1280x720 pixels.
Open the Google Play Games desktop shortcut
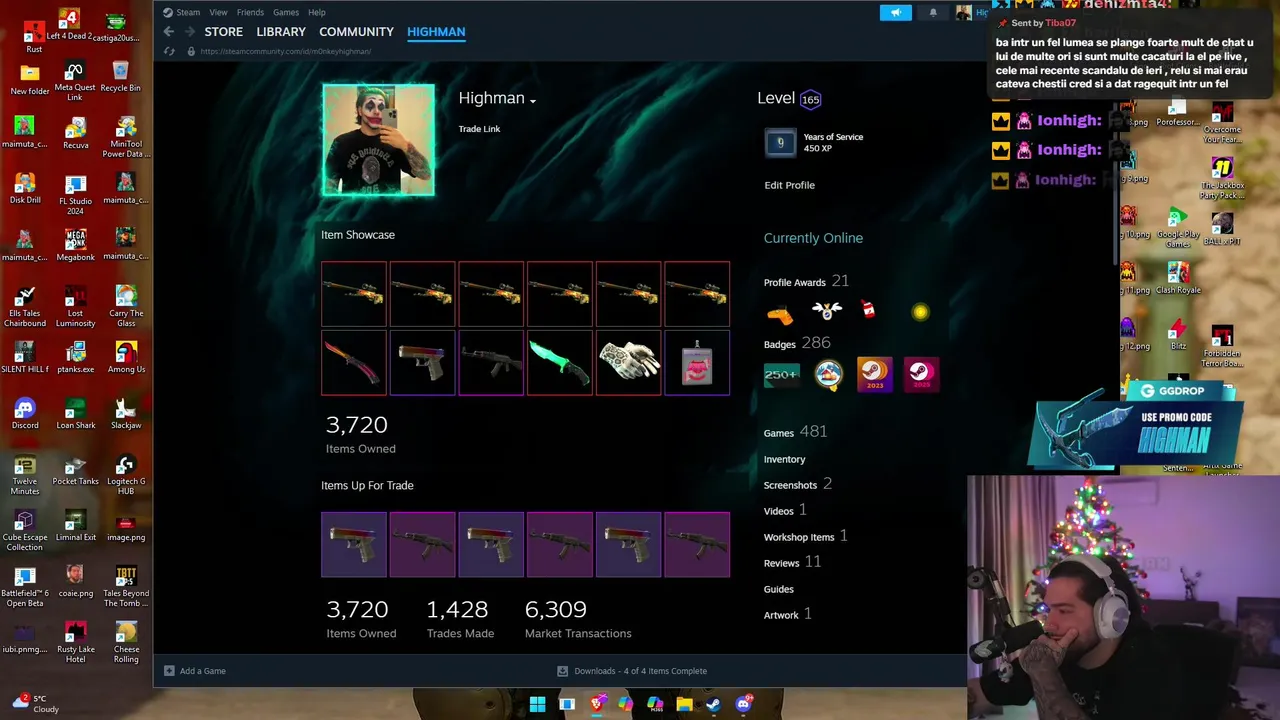tap(1178, 228)
